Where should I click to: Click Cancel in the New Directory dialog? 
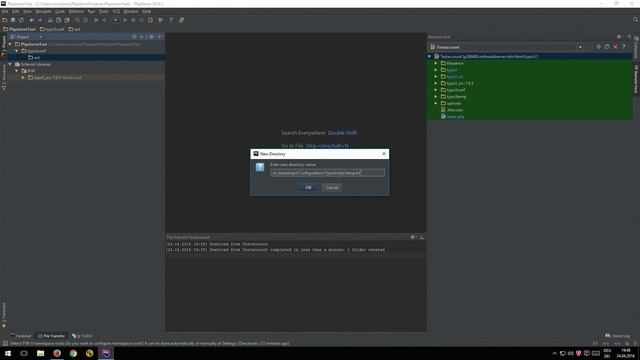pyautogui.click(x=332, y=187)
